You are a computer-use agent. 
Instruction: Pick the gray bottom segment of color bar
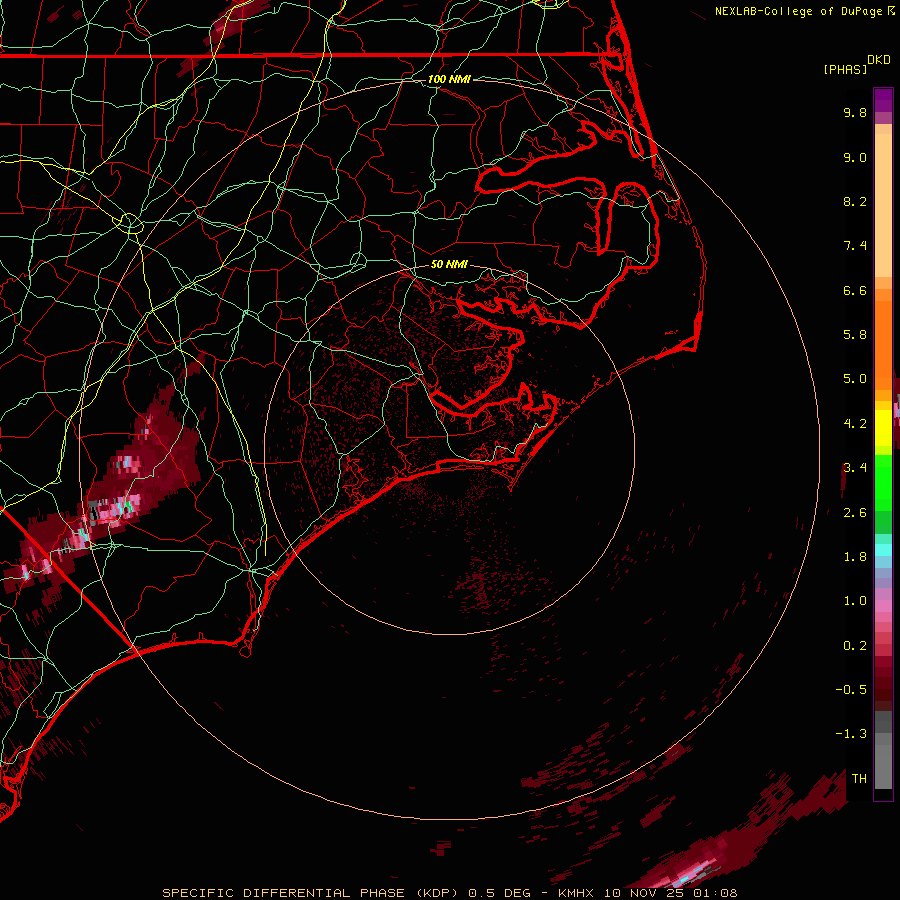(883, 766)
